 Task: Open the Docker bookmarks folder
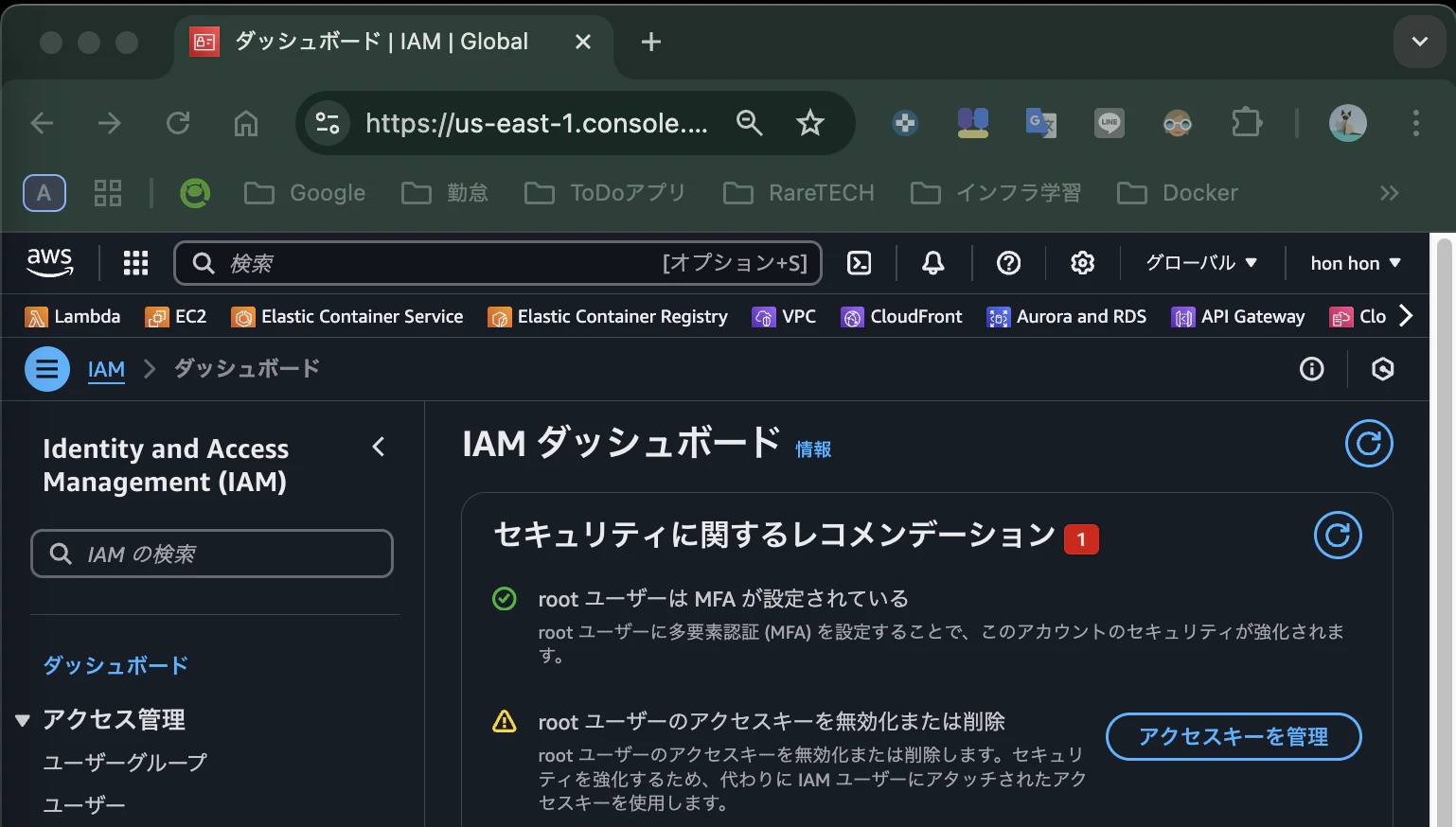tap(1177, 192)
